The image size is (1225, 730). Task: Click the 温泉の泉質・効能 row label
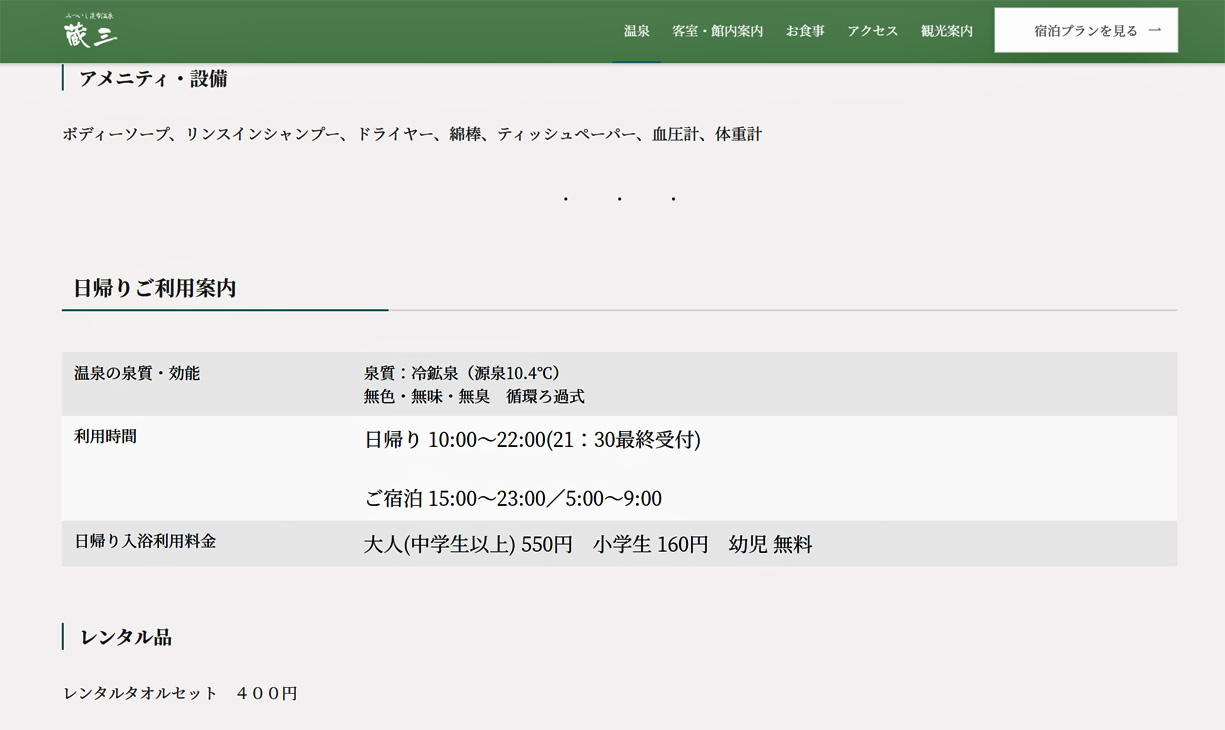pyautogui.click(x=137, y=373)
